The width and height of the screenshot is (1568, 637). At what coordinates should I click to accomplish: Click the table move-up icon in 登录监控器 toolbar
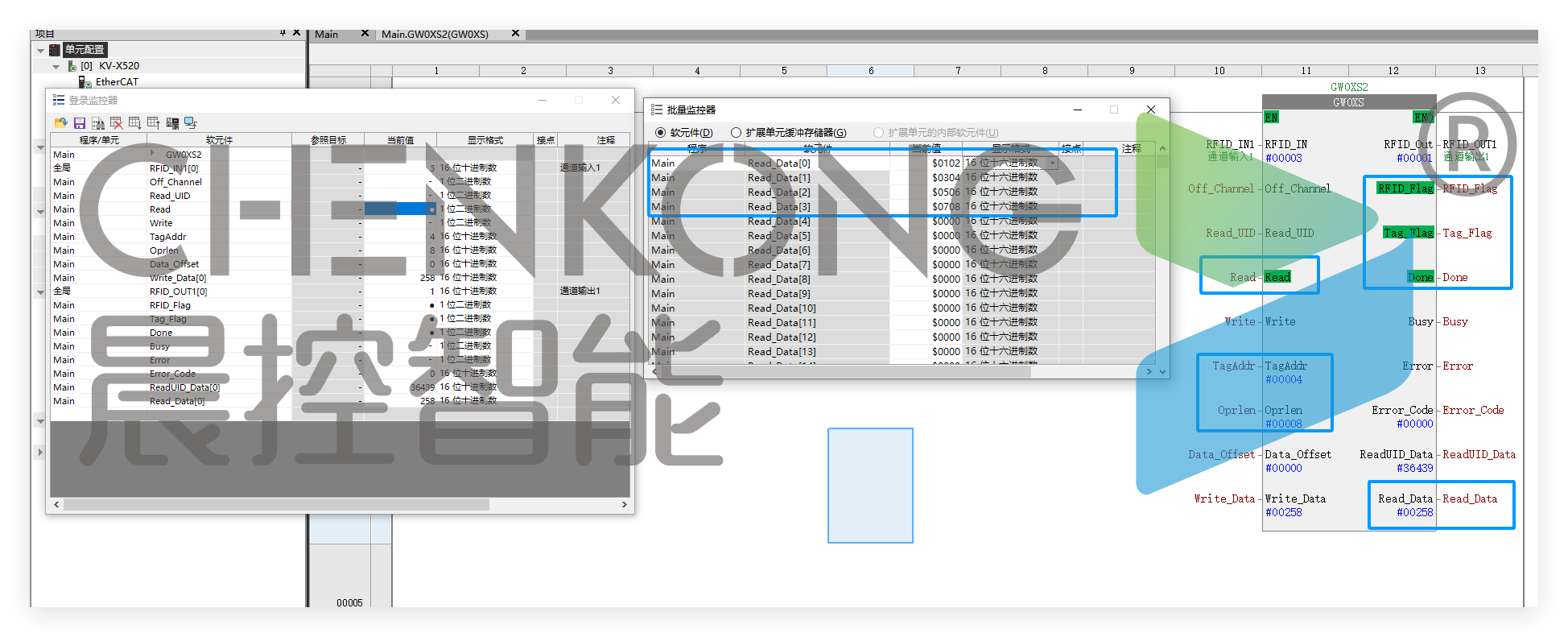(x=153, y=123)
